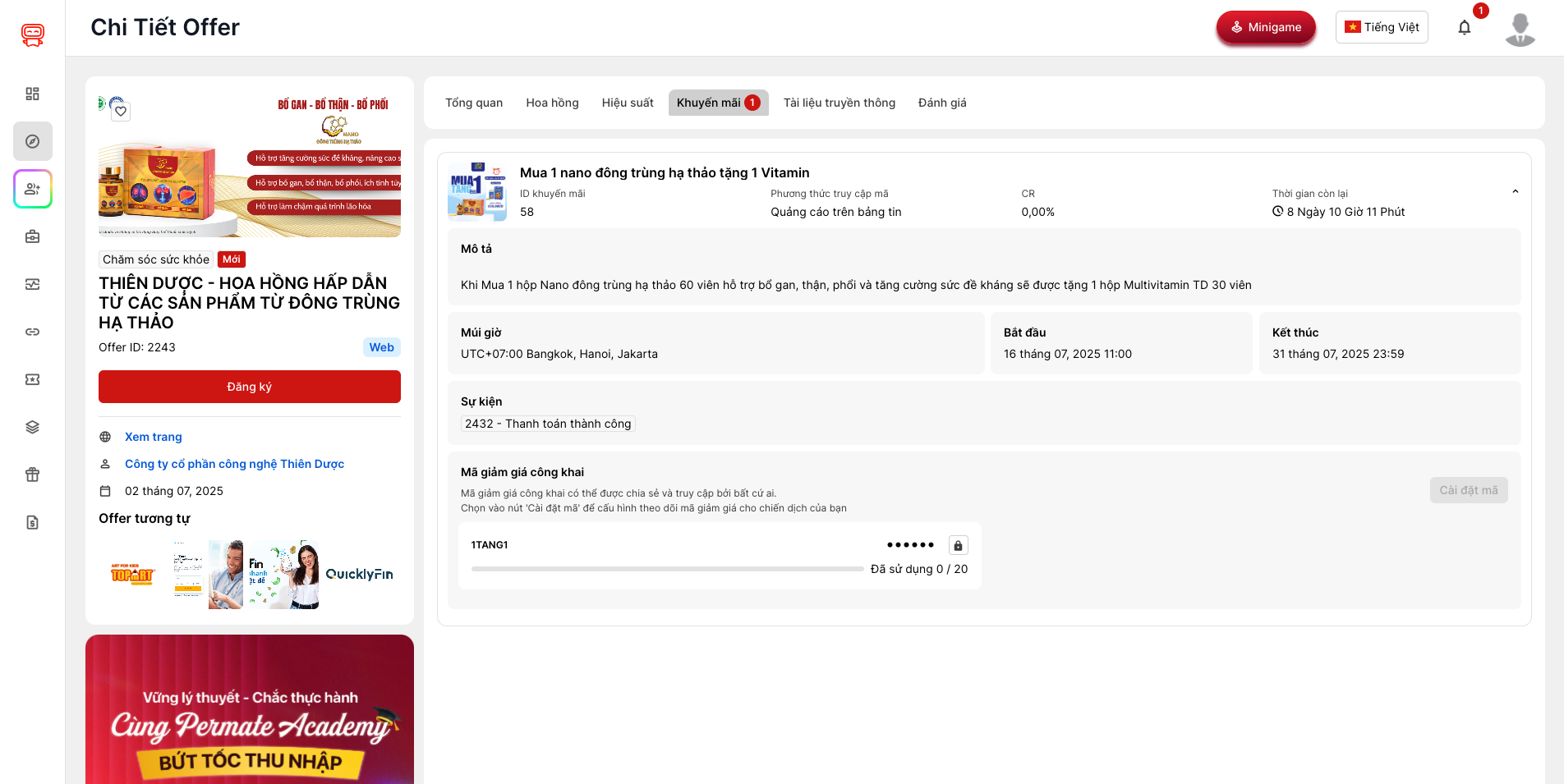The image size is (1564, 784).
Task: Open the compass explore sidebar icon
Action: pos(33,141)
